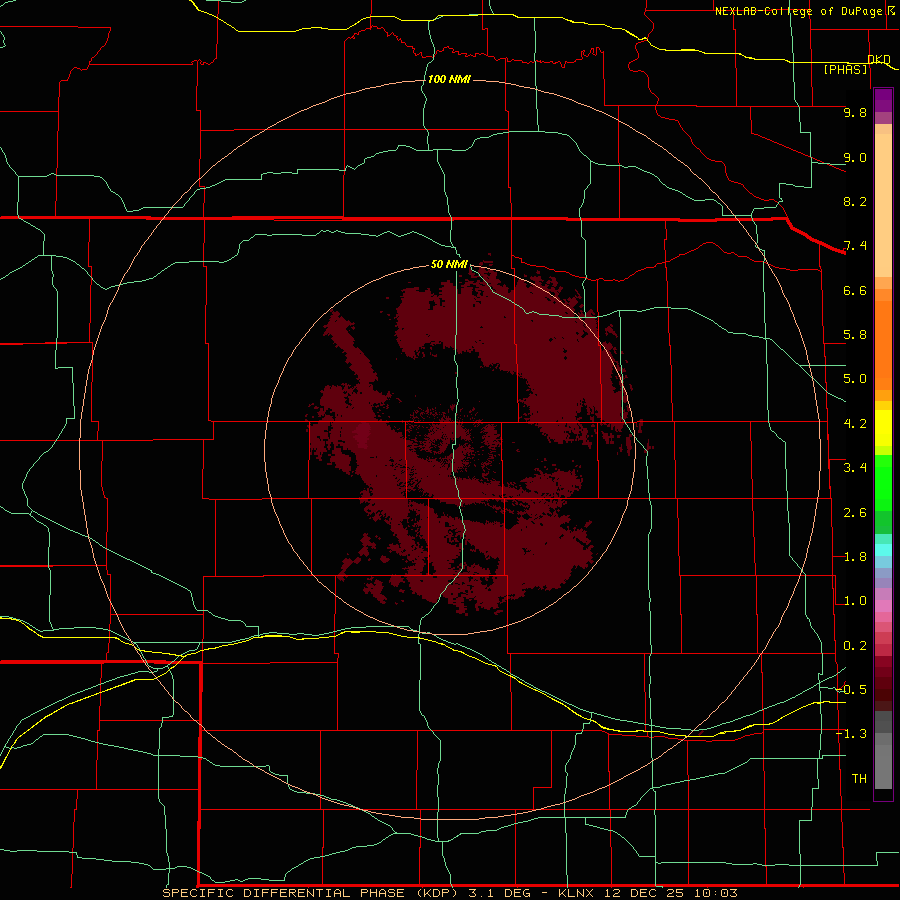900x900 pixels.
Task: Click the 12 DEC 25 10:03 timestamp
Action: (672, 893)
